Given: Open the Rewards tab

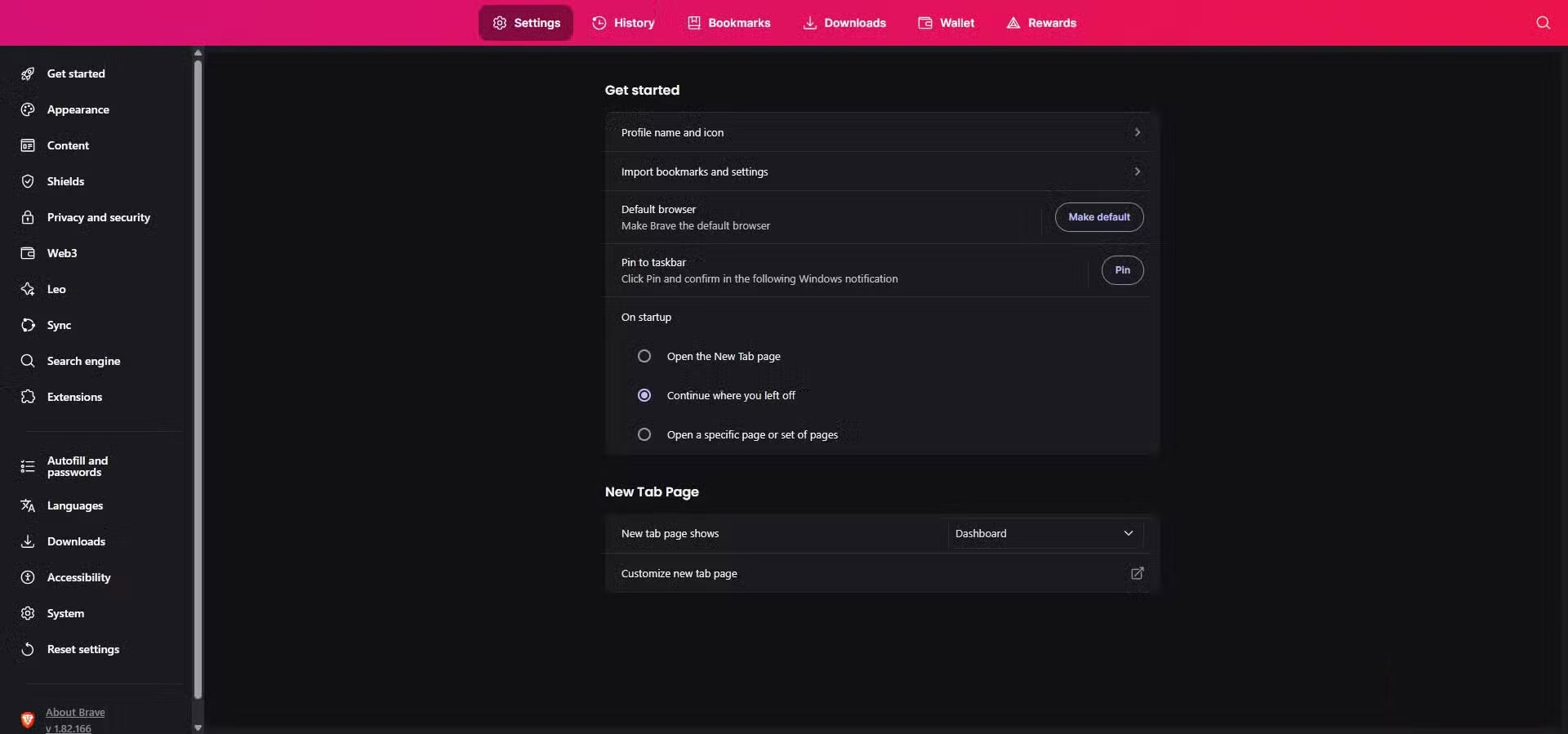Looking at the screenshot, I should point(1041,23).
